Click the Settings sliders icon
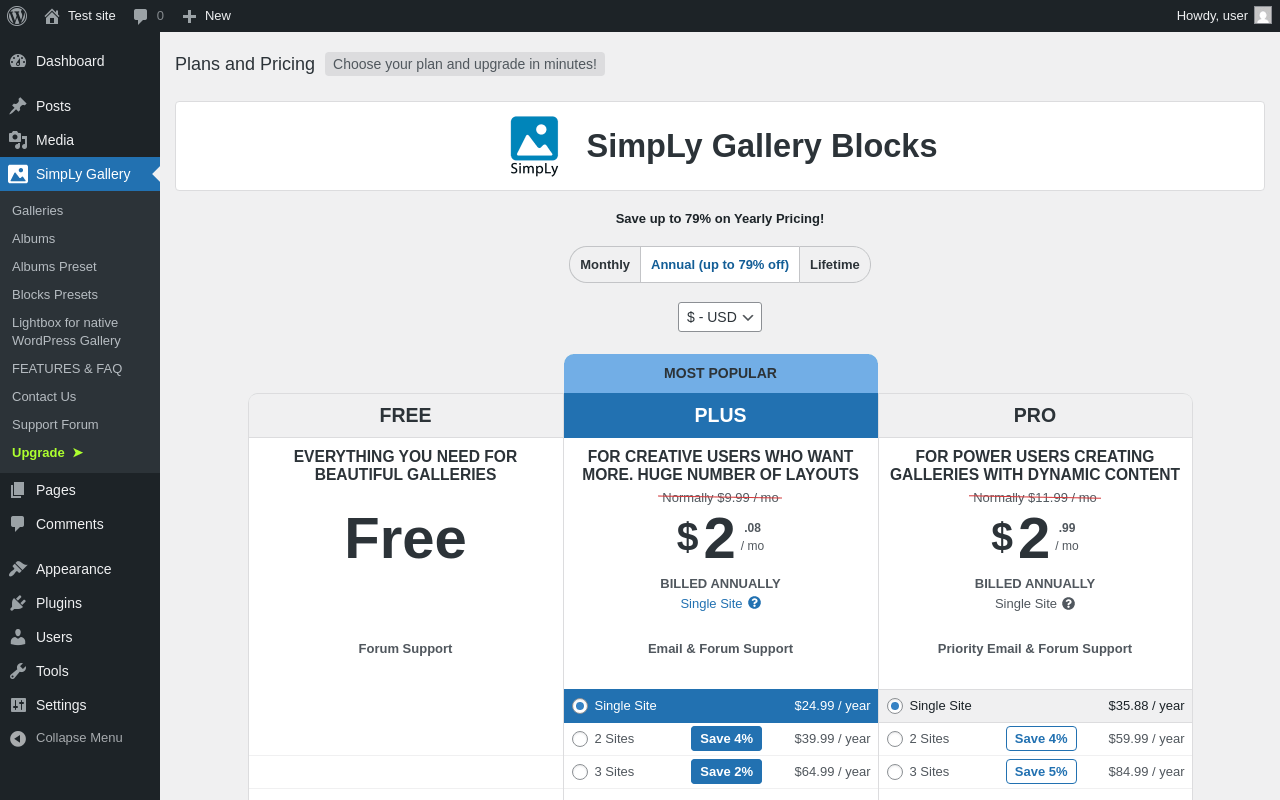This screenshot has width=1280, height=800. pos(18,705)
